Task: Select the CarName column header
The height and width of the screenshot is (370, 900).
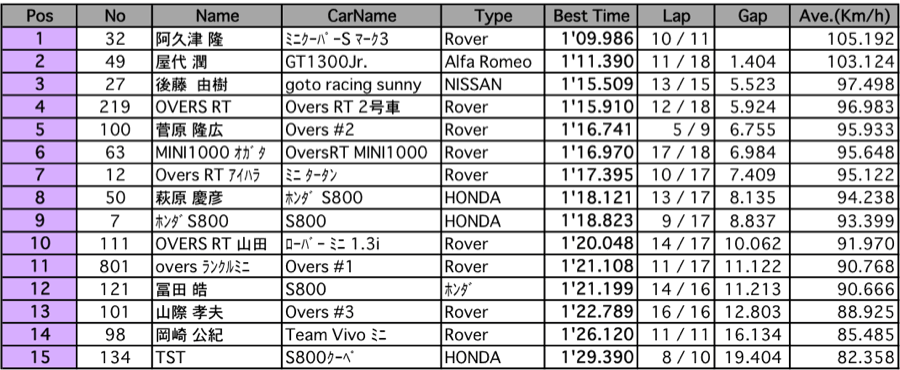Action: tap(362, 15)
